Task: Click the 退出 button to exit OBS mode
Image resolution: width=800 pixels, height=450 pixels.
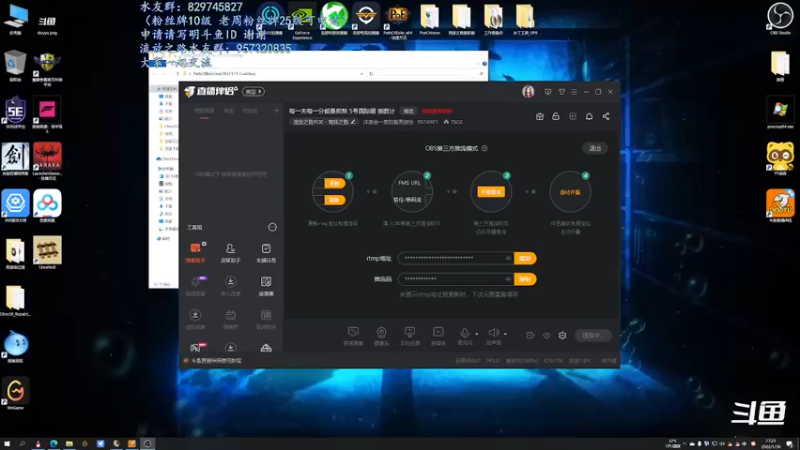Action: click(x=595, y=148)
